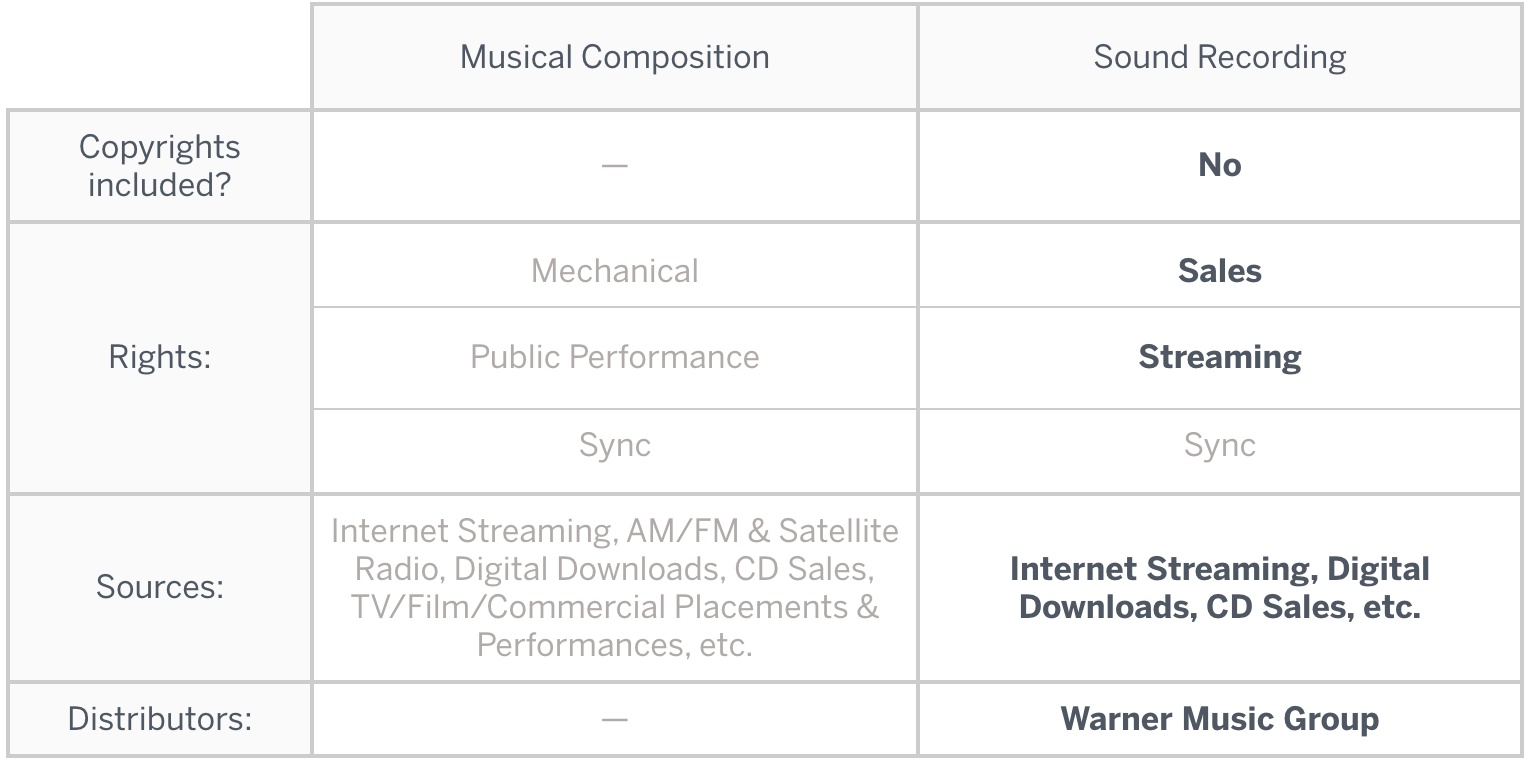This screenshot has height=762, width=1528.
Task: Click the dash in Musical Composition copyrights row
Action: (614, 166)
